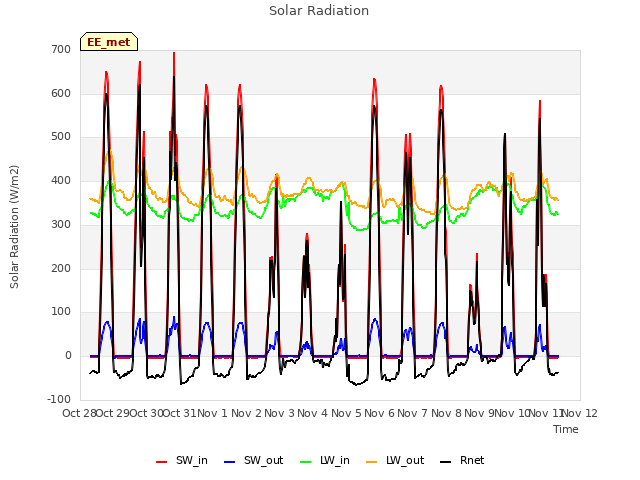Click the highest SW_in peak on Oct 31
This screenshot has width=640, height=480.
[174, 53]
